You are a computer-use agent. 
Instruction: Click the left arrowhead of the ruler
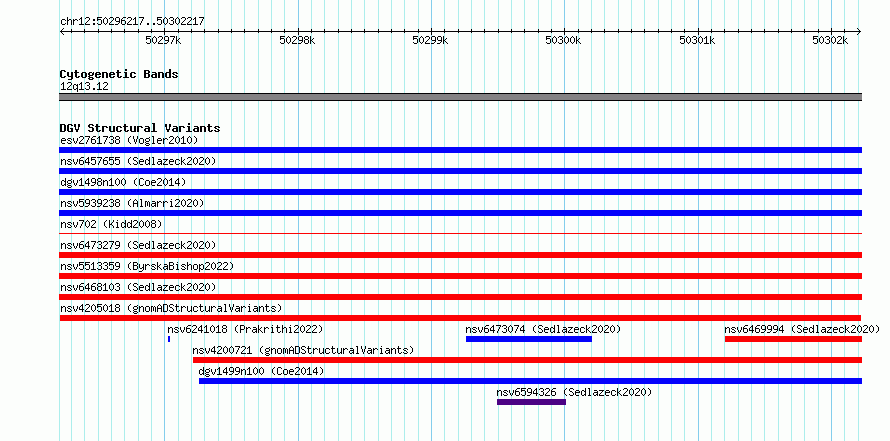click(62, 31)
